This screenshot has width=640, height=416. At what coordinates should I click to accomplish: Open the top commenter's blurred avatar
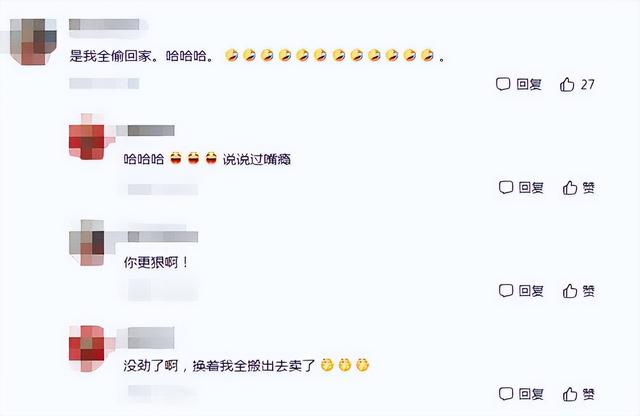[33, 42]
